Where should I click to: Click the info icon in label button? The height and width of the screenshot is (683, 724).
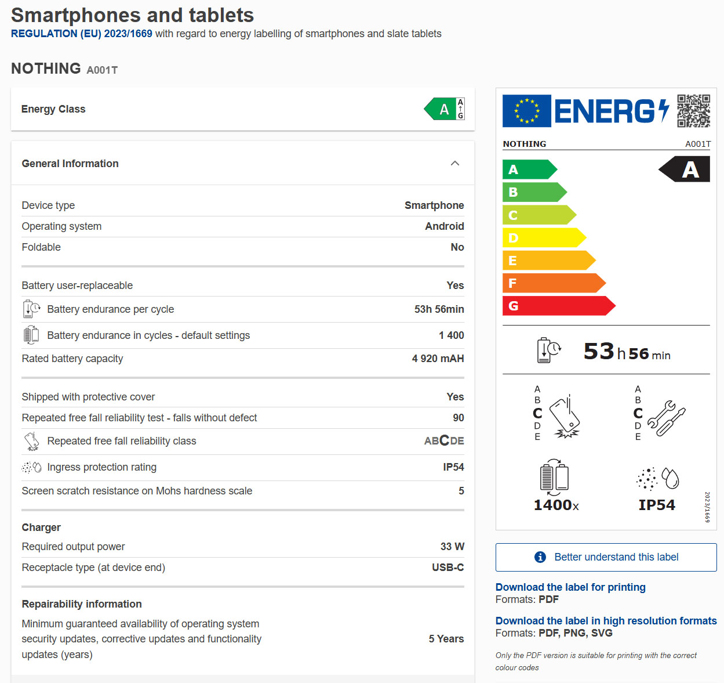(x=540, y=557)
